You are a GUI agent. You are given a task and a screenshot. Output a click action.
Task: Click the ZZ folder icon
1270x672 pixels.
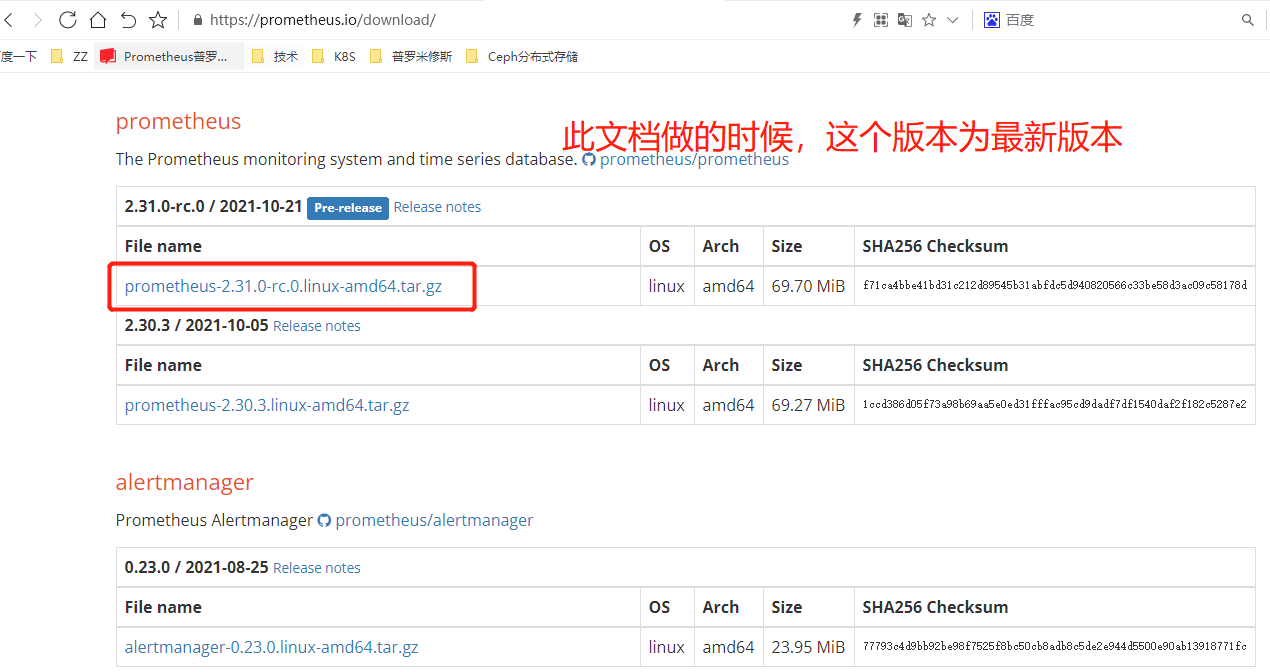(x=57, y=56)
